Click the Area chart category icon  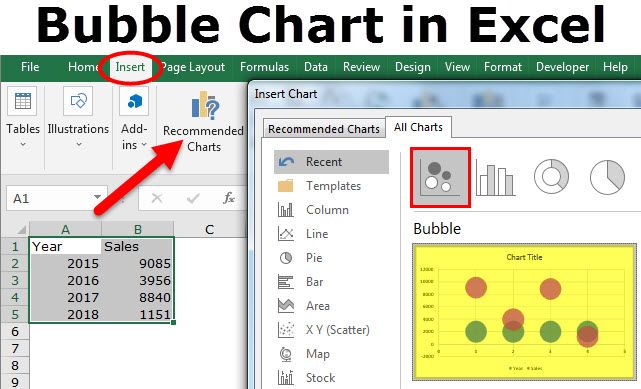(x=285, y=306)
